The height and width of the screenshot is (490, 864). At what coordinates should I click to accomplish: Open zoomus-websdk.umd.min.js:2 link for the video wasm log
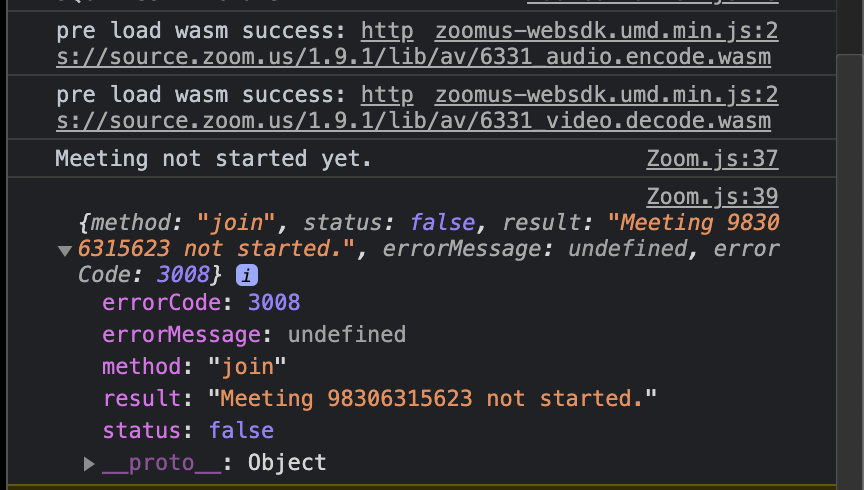tap(606, 95)
